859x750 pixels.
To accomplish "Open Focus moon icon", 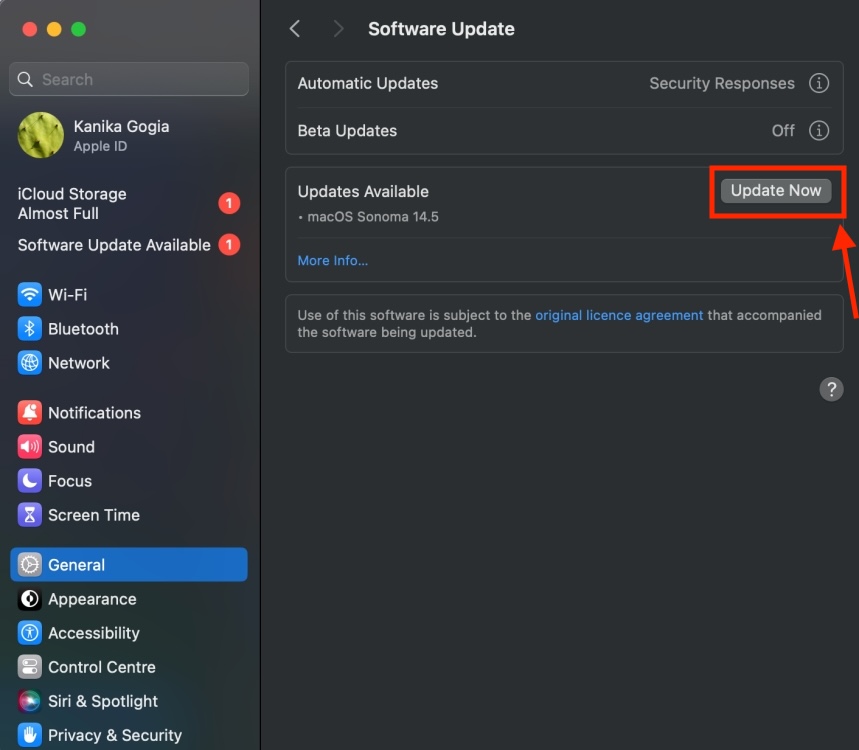I will 30,481.
